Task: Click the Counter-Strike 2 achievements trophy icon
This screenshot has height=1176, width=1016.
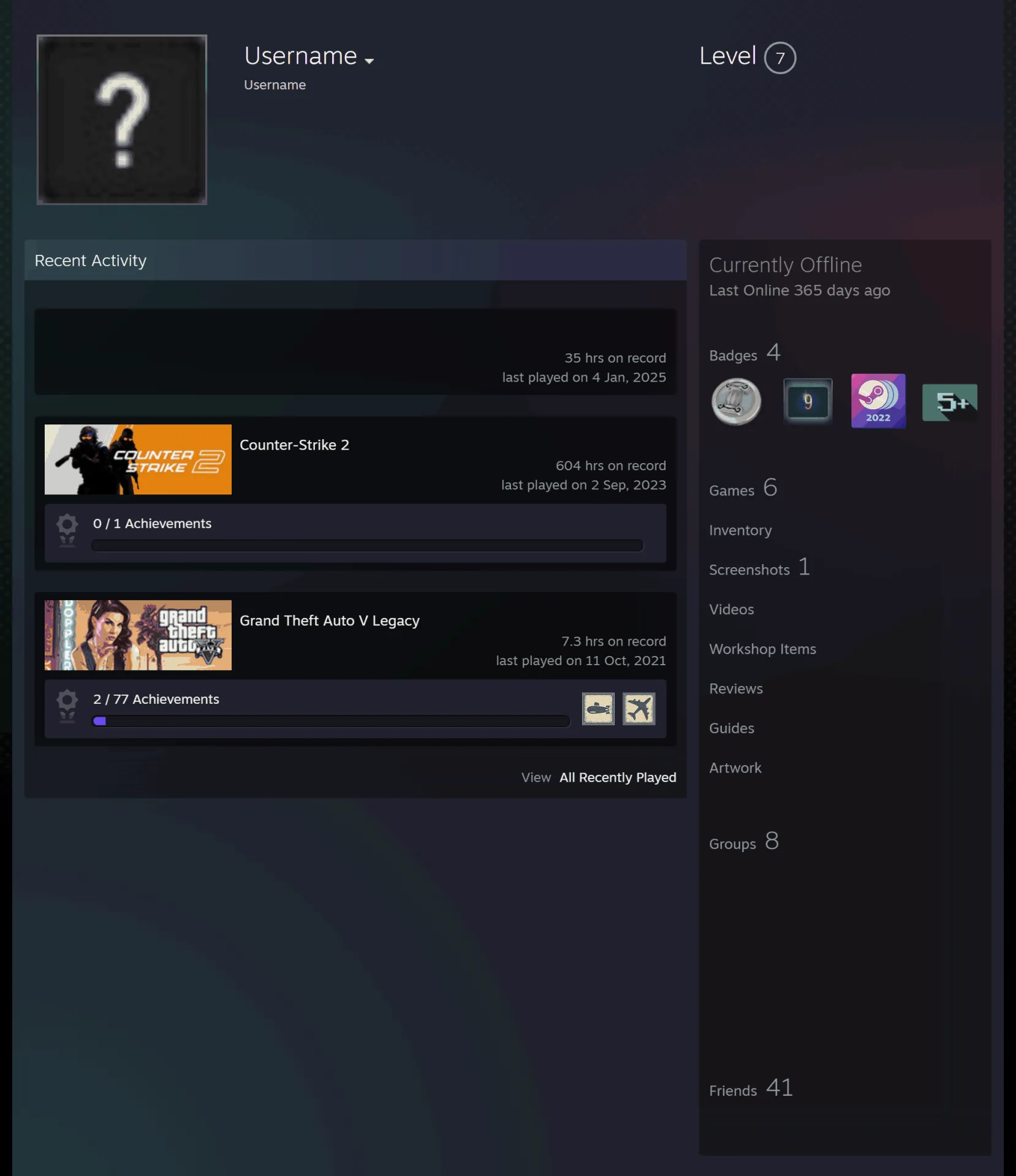Action: pos(67,530)
